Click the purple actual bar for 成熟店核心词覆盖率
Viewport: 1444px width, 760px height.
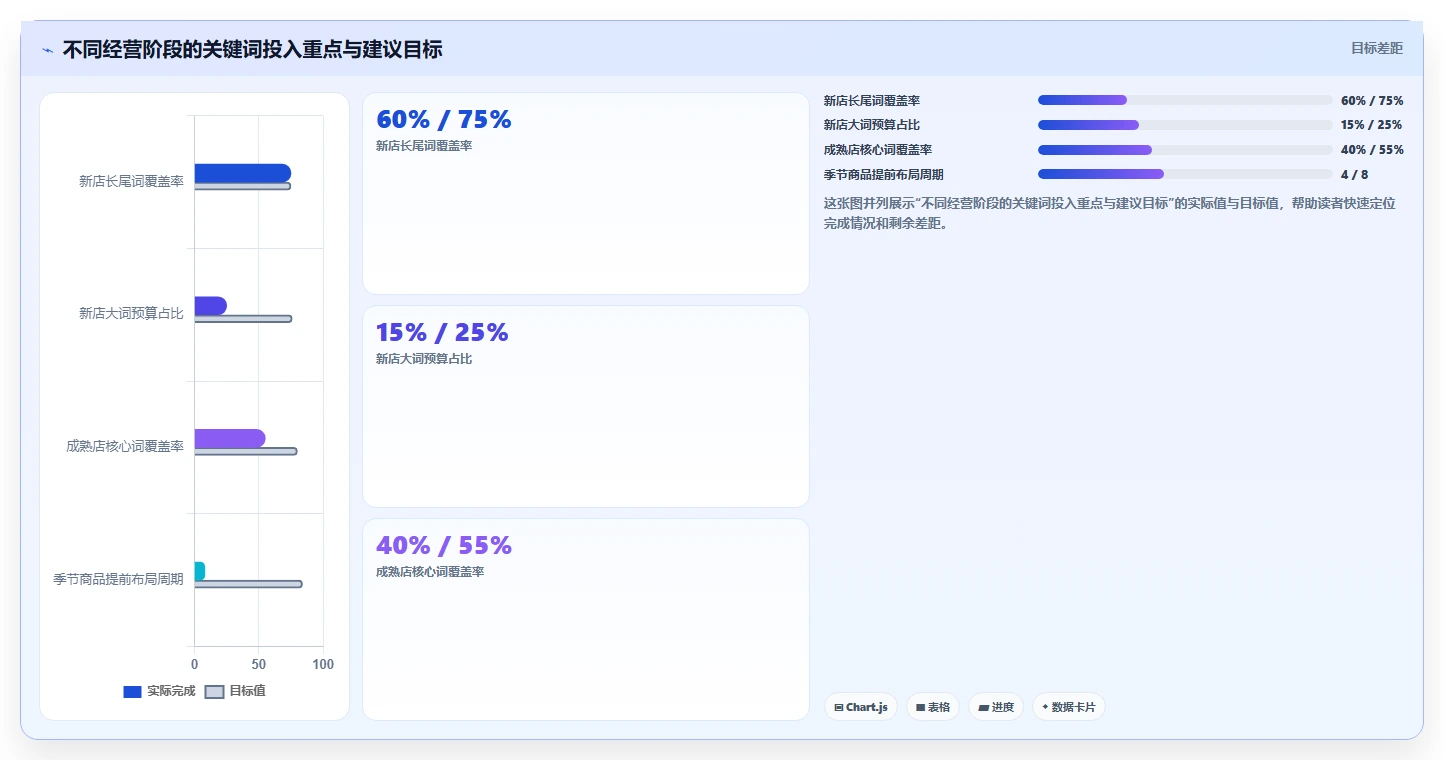(x=229, y=438)
